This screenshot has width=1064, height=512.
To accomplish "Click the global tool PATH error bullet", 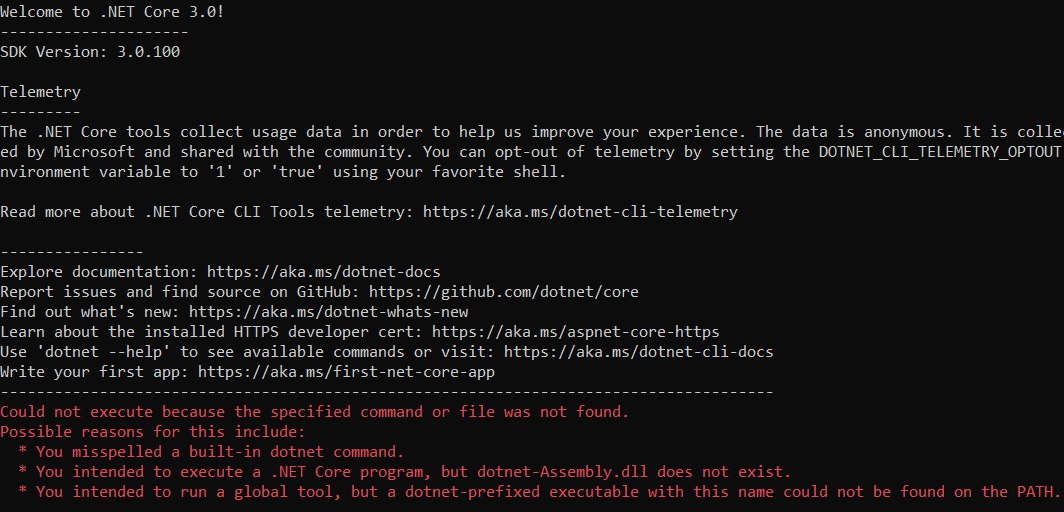I will [x=539, y=492].
